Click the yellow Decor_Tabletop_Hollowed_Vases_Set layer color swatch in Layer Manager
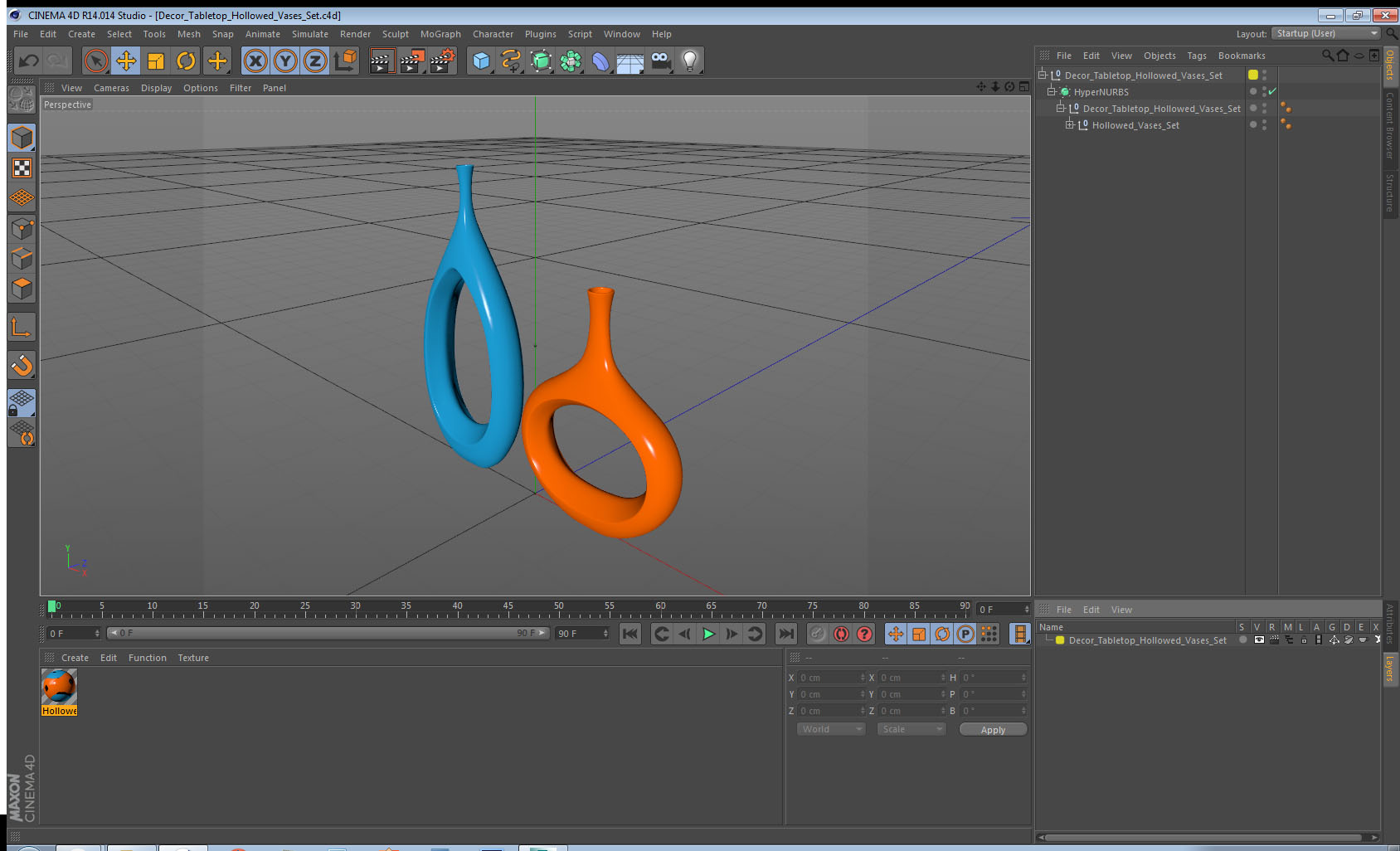1400x851 pixels. tap(1060, 640)
